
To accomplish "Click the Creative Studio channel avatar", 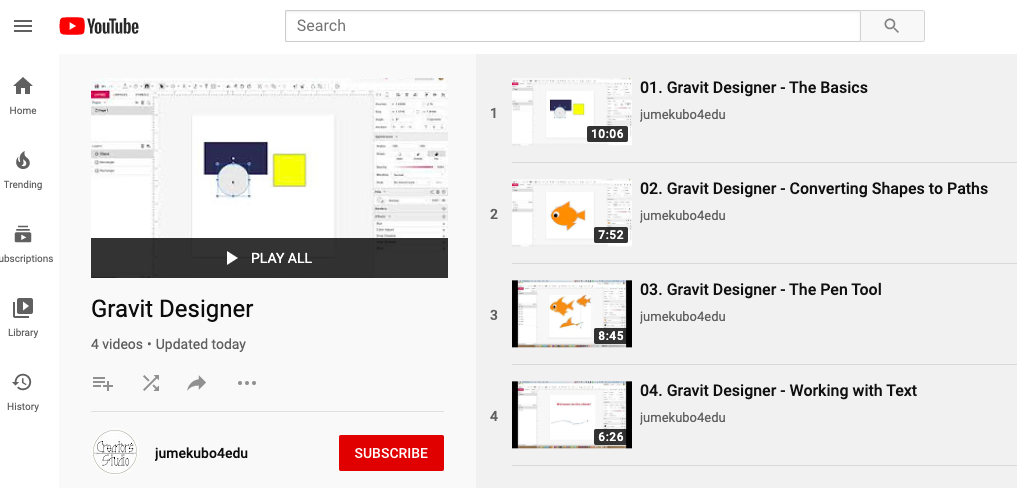I will tap(114, 452).
